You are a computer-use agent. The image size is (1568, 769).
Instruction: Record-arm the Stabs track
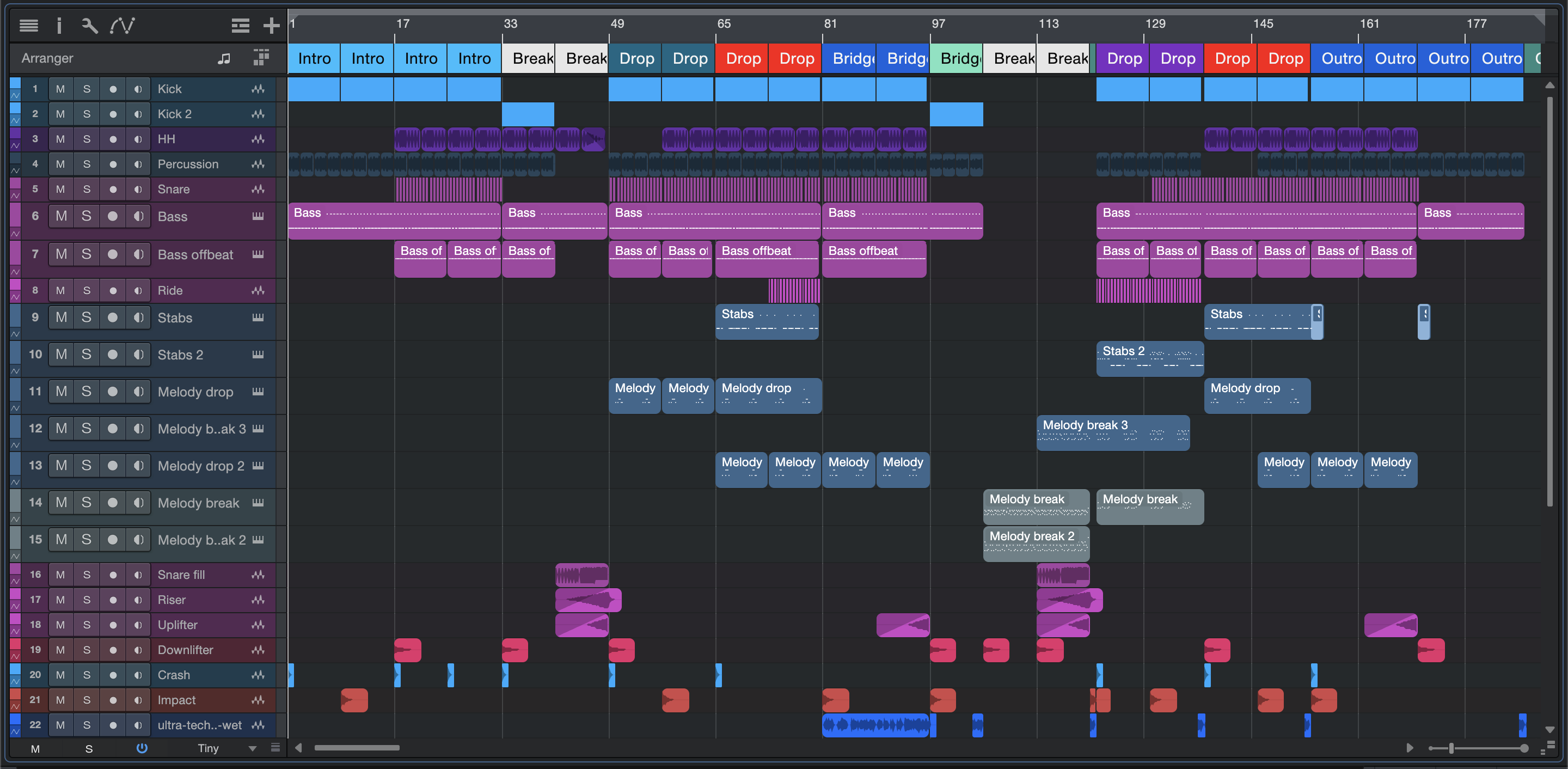click(x=113, y=317)
